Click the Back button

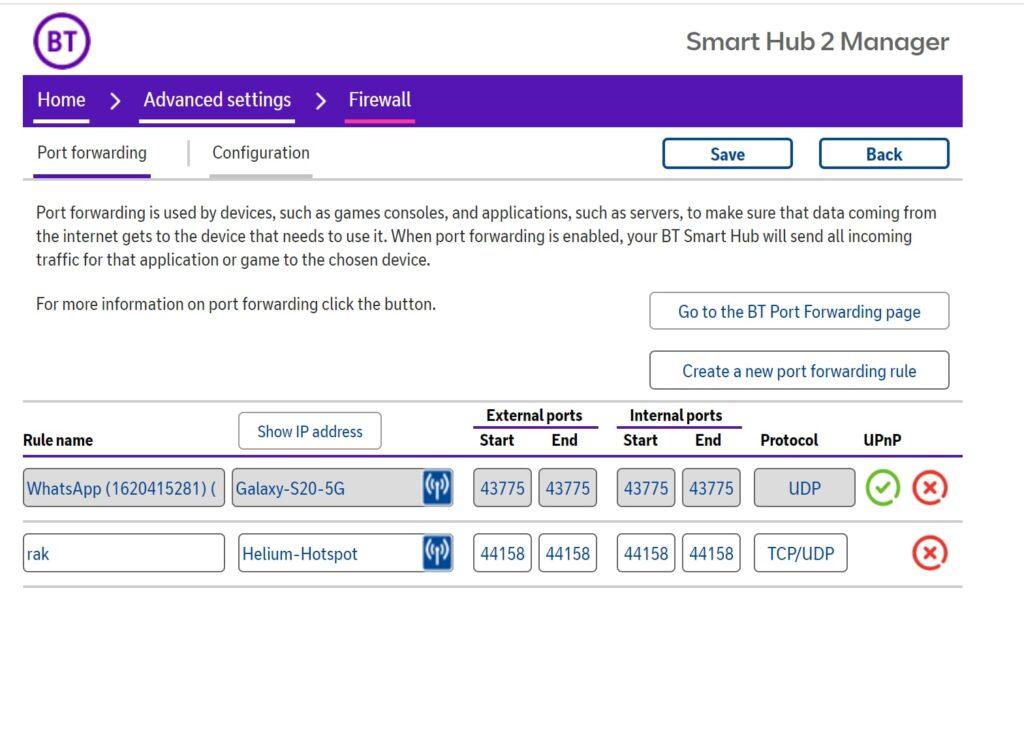pyautogui.click(x=884, y=154)
